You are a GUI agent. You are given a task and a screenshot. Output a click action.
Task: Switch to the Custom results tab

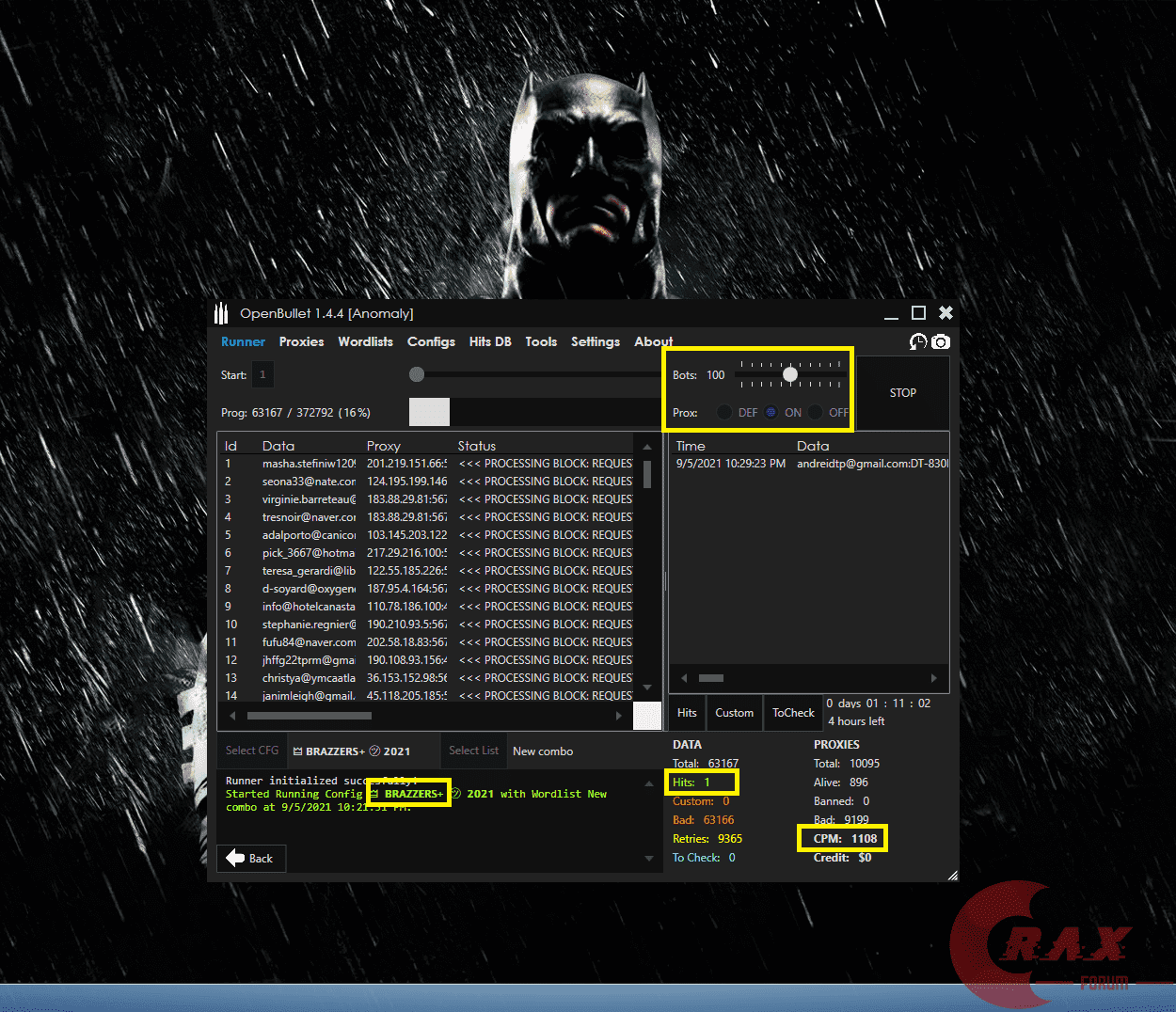(734, 713)
